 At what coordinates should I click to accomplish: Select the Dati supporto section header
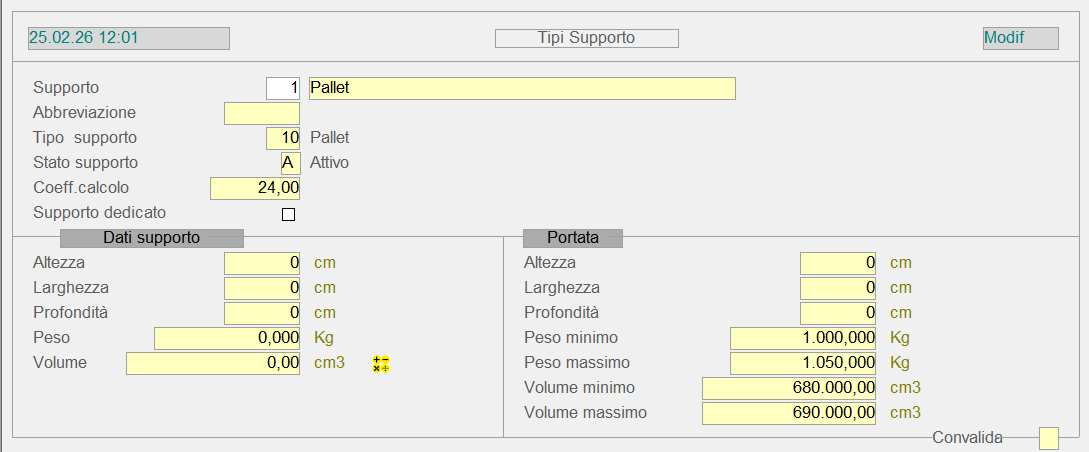pyautogui.click(x=152, y=238)
